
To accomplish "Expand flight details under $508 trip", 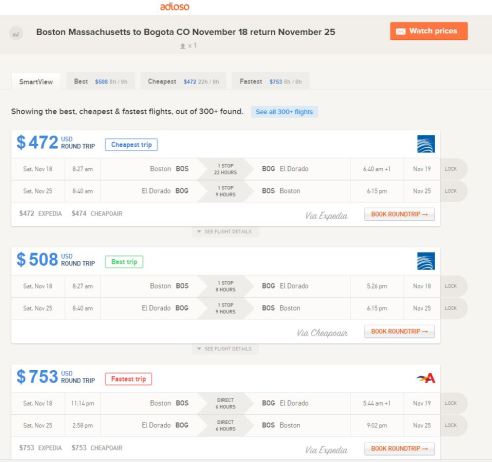I will point(225,349).
